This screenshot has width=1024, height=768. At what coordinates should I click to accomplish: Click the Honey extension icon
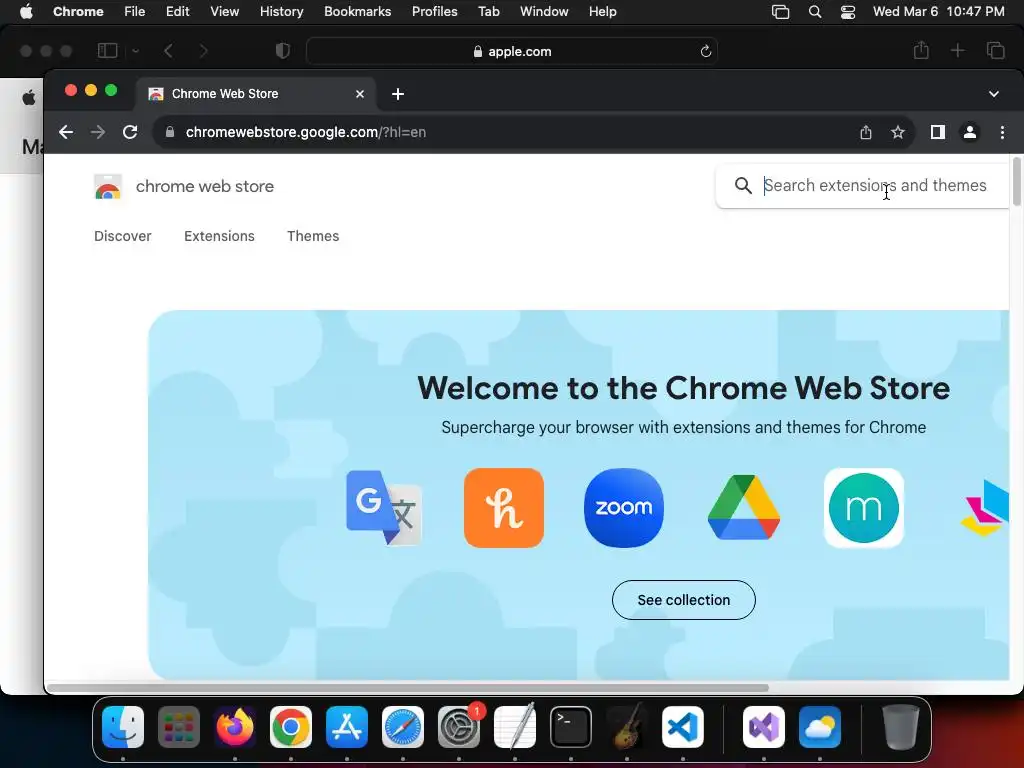(x=504, y=508)
